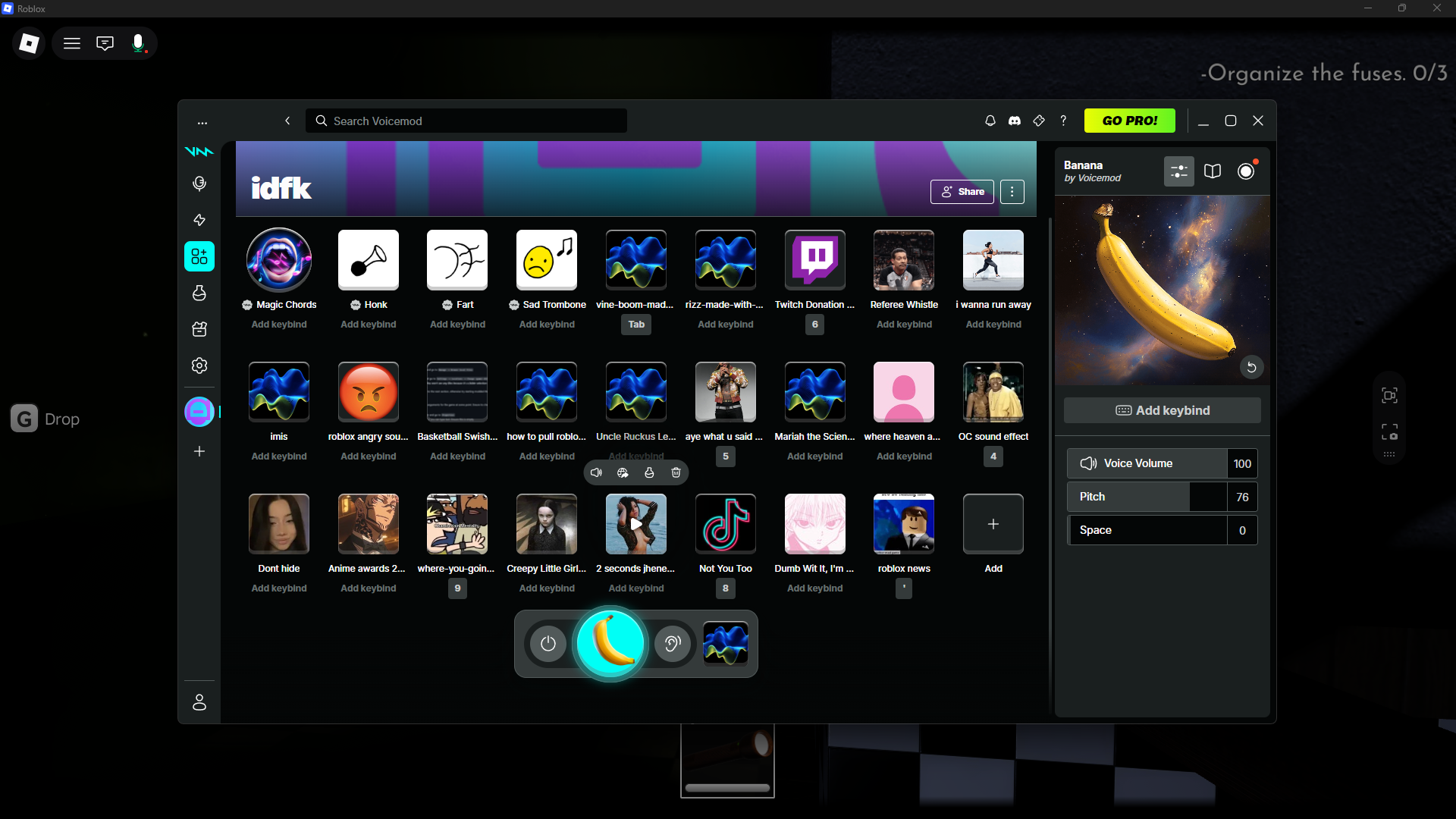Open the idfk soundboard three-dot menu
The image size is (1456, 819).
pos(1012,192)
